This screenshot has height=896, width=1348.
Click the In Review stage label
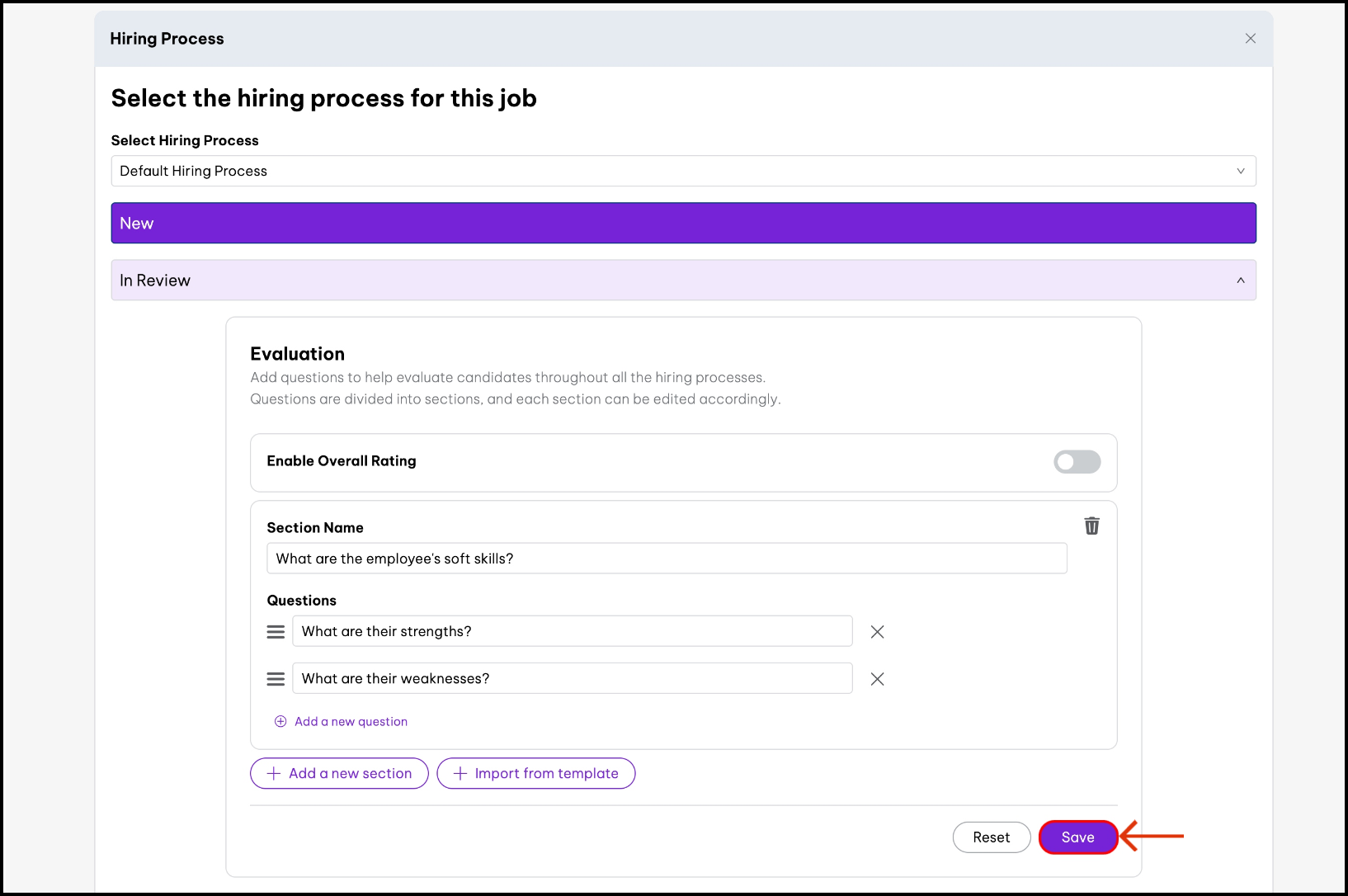[x=155, y=281]
